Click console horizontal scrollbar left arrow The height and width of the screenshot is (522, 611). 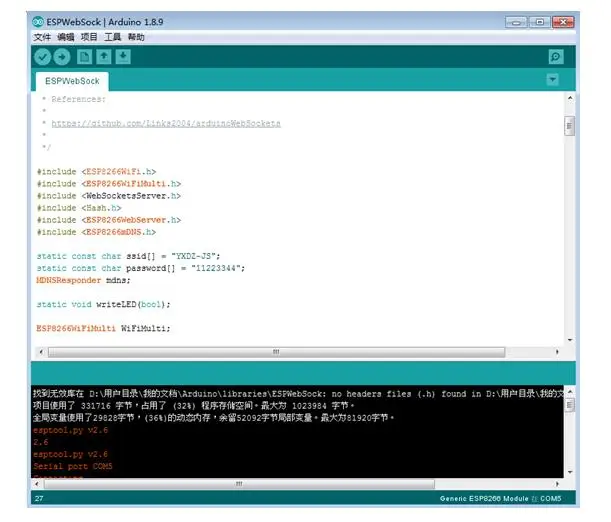click(x=37, y=484)
